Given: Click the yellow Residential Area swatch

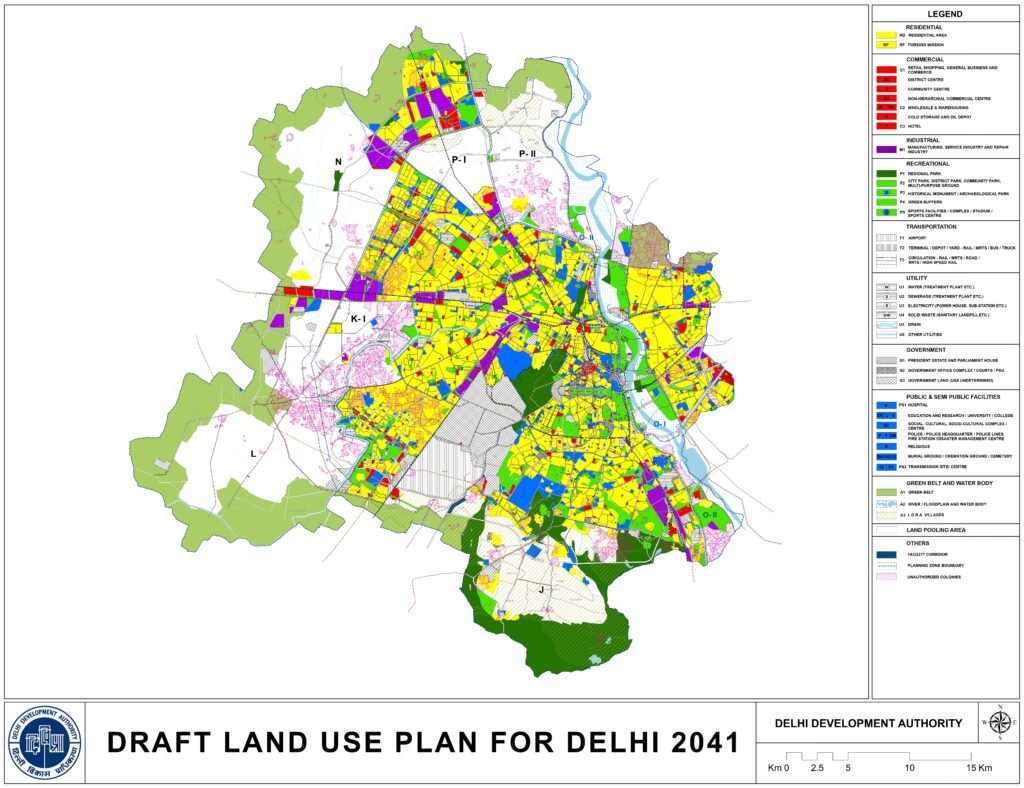Looking at the screenshot, I should point(886,35).
